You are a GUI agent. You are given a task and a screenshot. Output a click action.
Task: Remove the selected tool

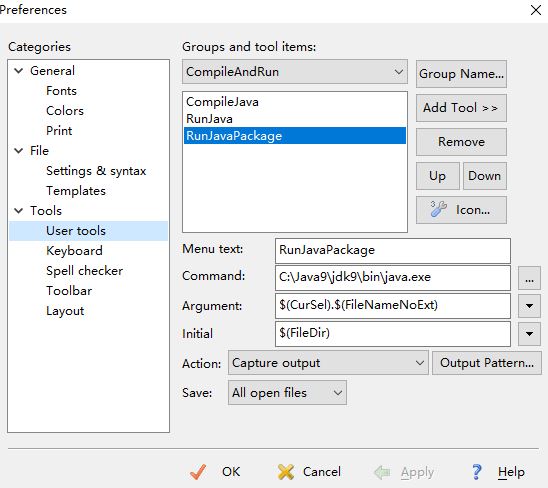click(x=461, y=142)
